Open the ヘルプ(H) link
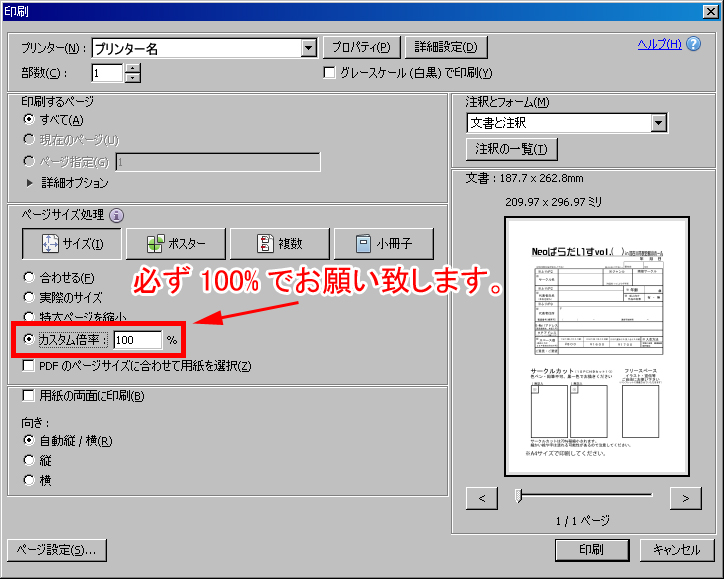 point(659,44)
